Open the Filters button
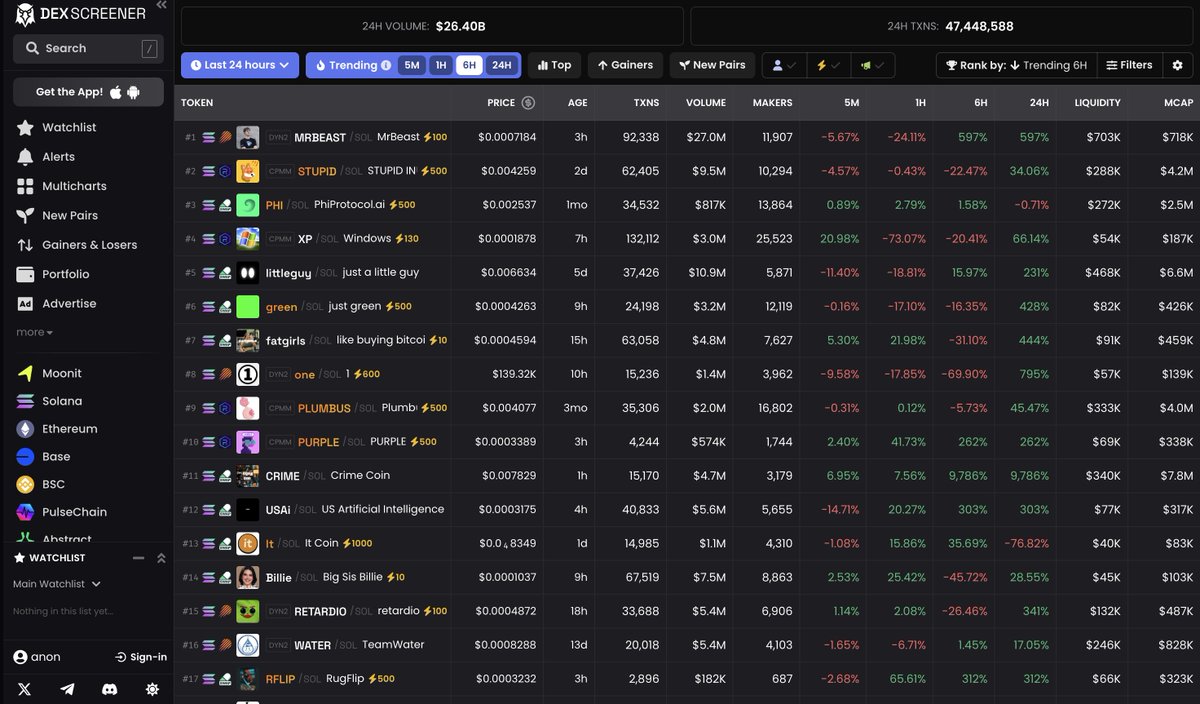Screen dimensions: 1200x704 pyautogui.click(x=1129, y=65)
